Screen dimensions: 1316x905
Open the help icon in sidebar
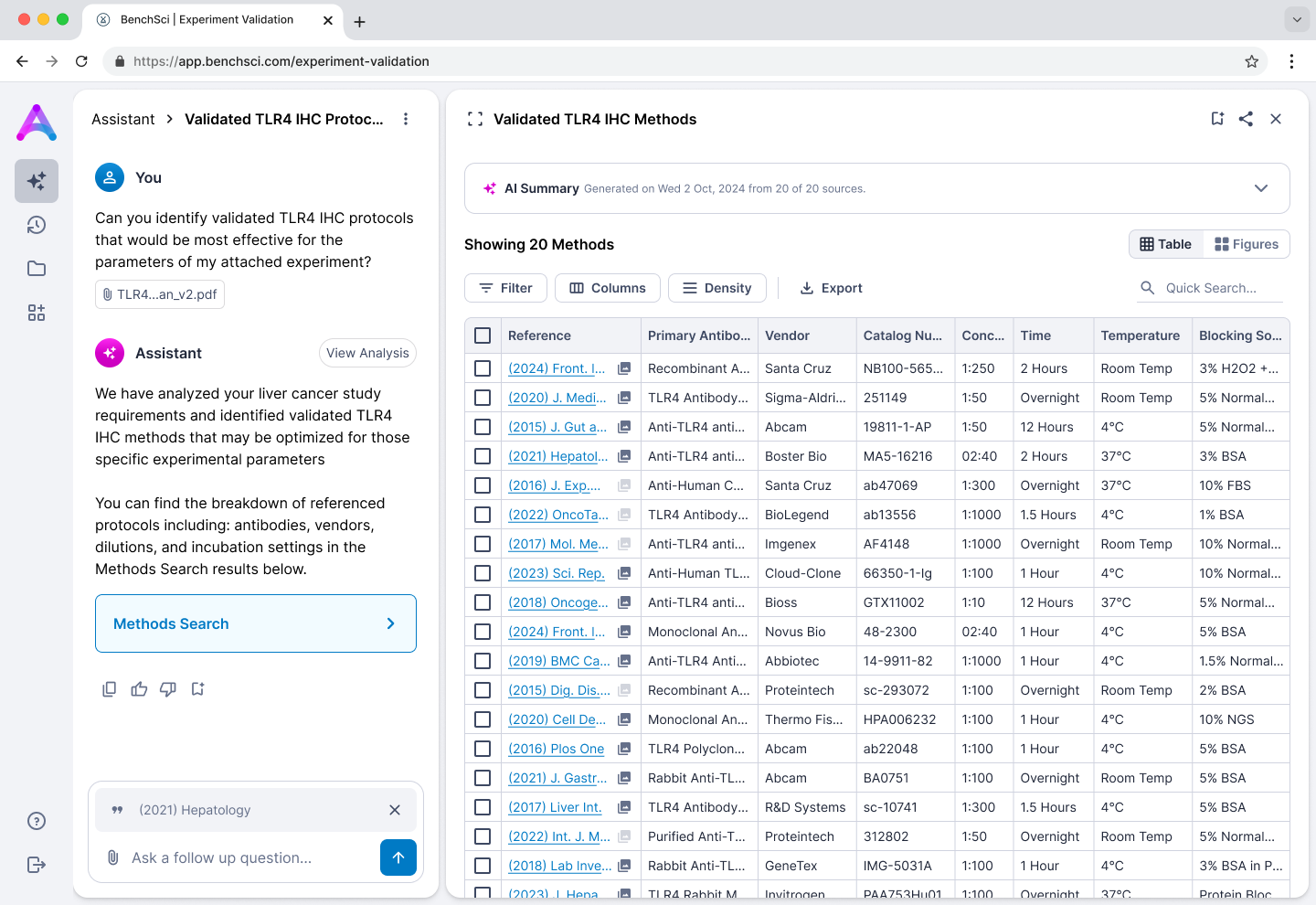[37, 821]
